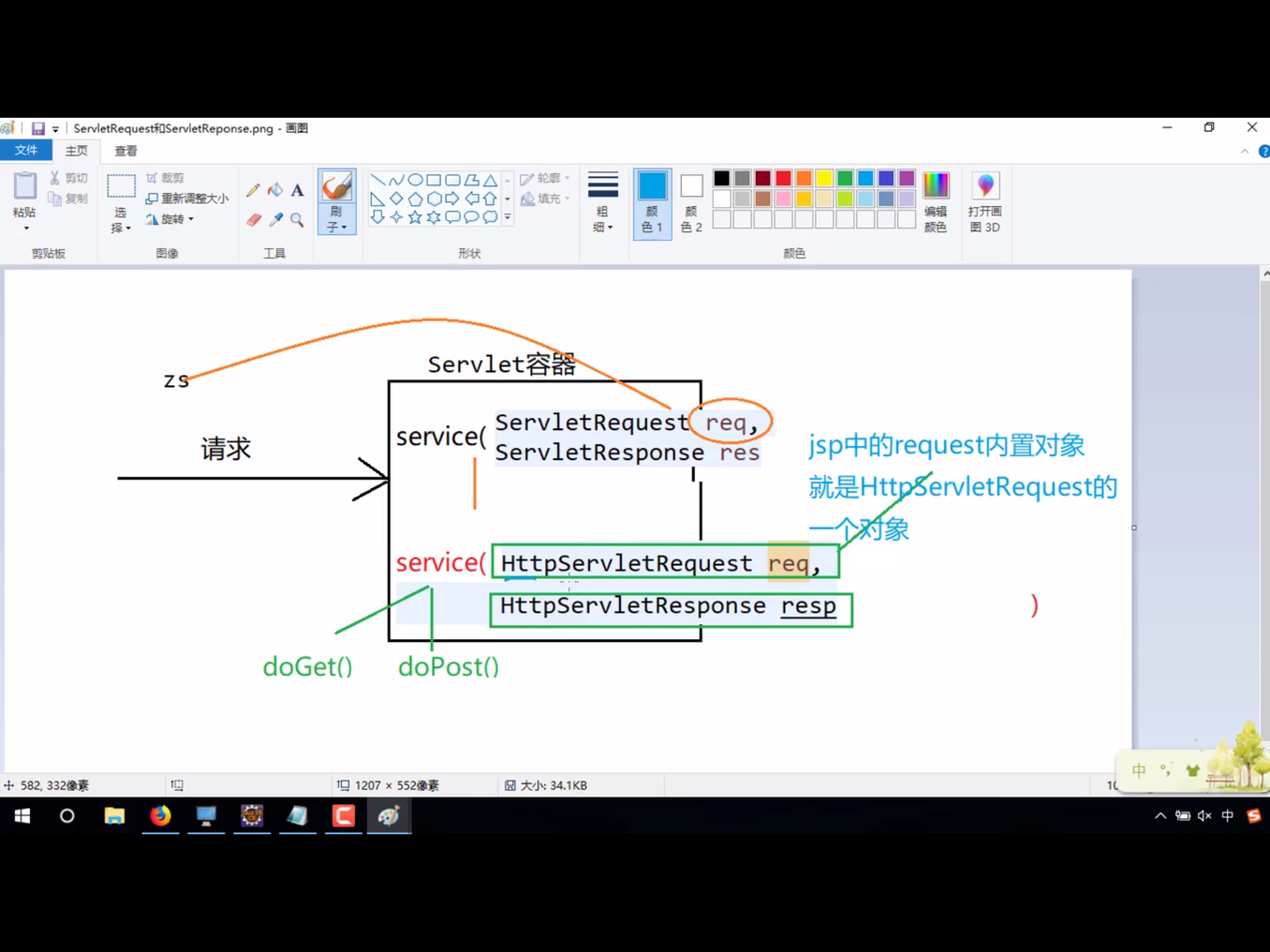Screen dimensions: 1270x952
Task: Select the Color 1 foreground box
Action: 652,203
